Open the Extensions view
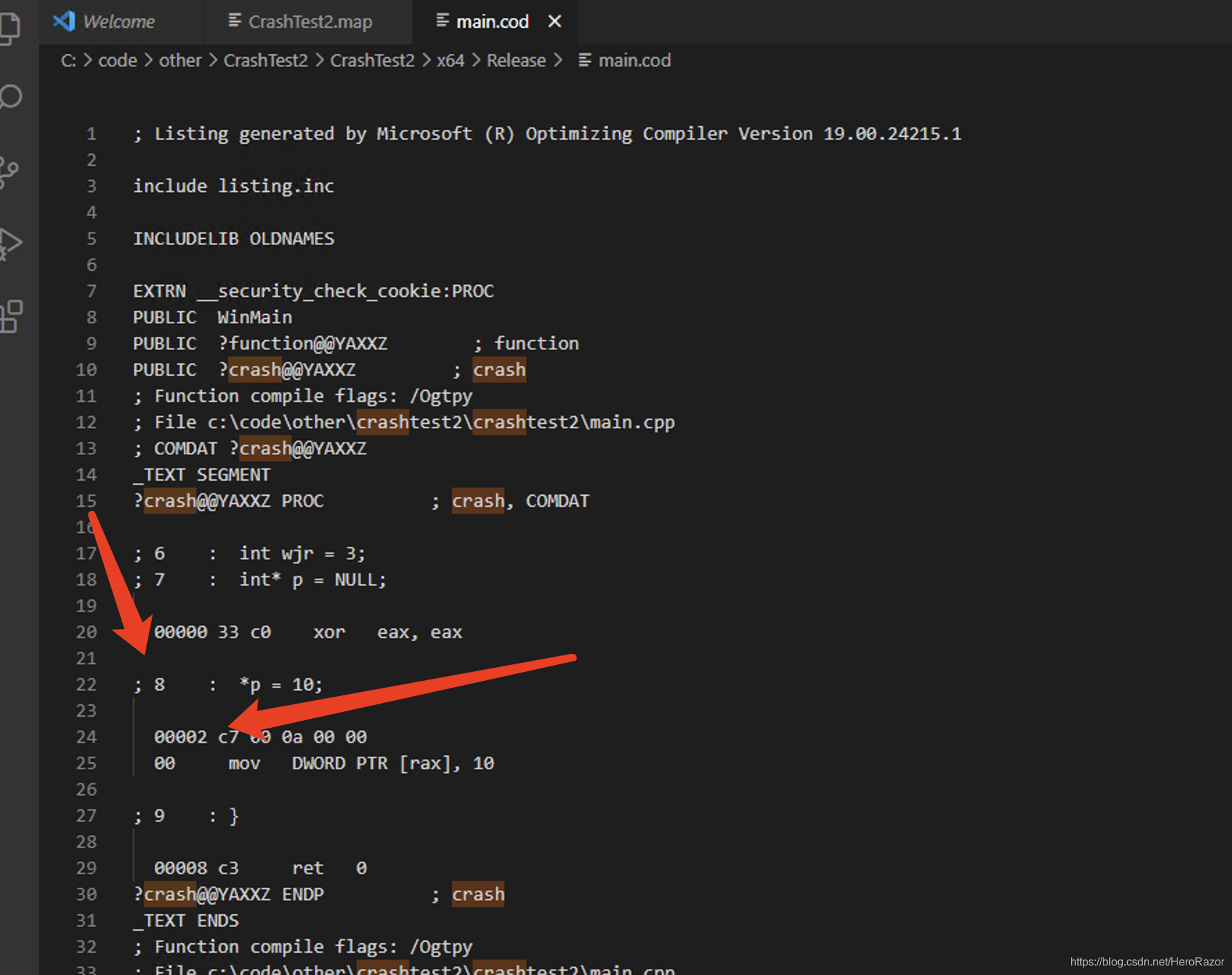1232x975 pixels. [x=10, y=316]
